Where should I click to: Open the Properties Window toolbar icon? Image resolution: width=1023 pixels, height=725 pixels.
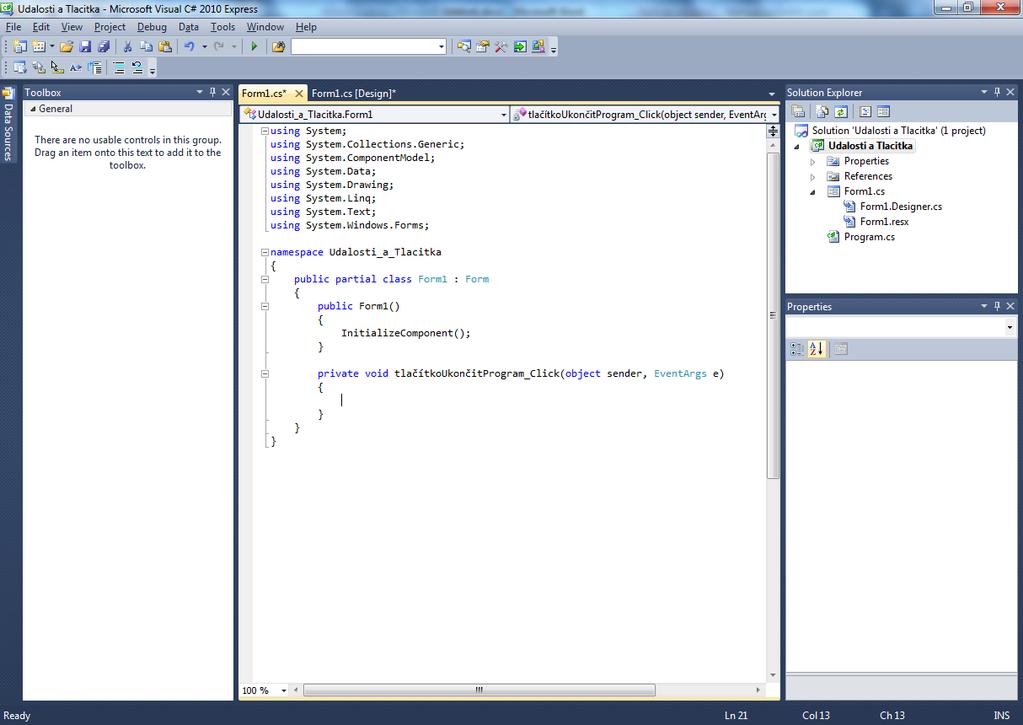coord(483,46)
